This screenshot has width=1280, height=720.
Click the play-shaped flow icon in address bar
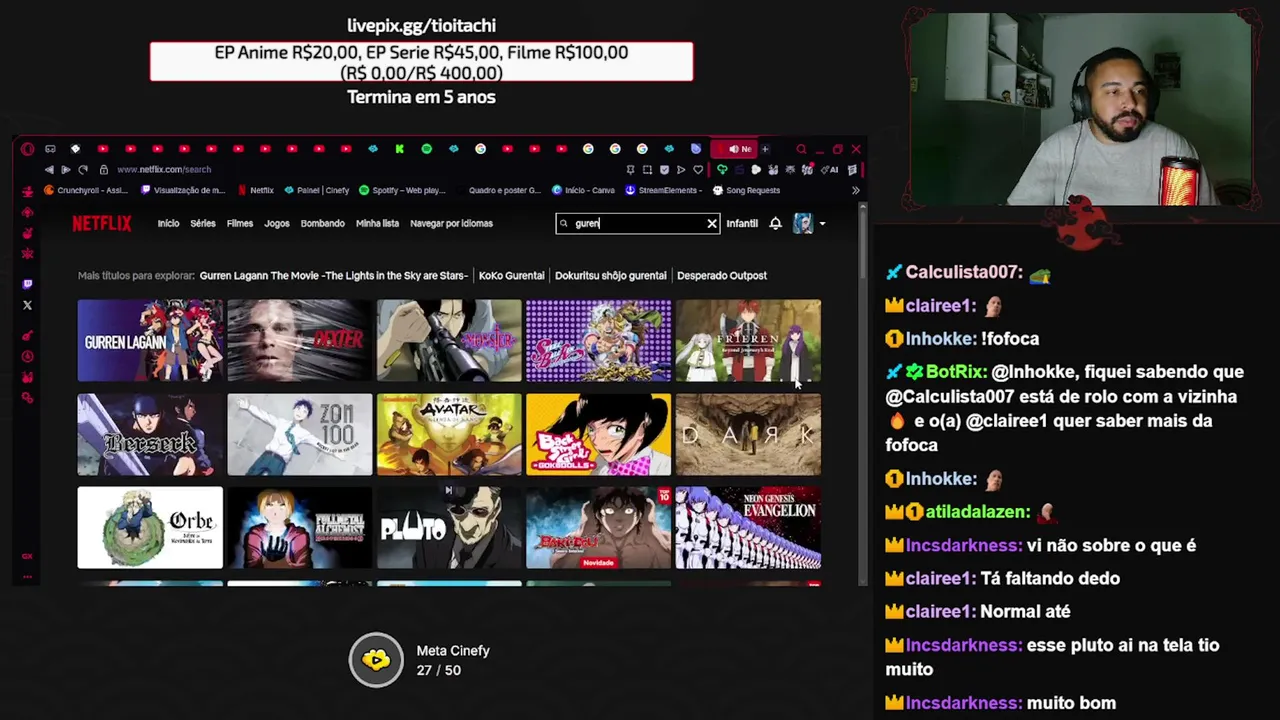681,170
